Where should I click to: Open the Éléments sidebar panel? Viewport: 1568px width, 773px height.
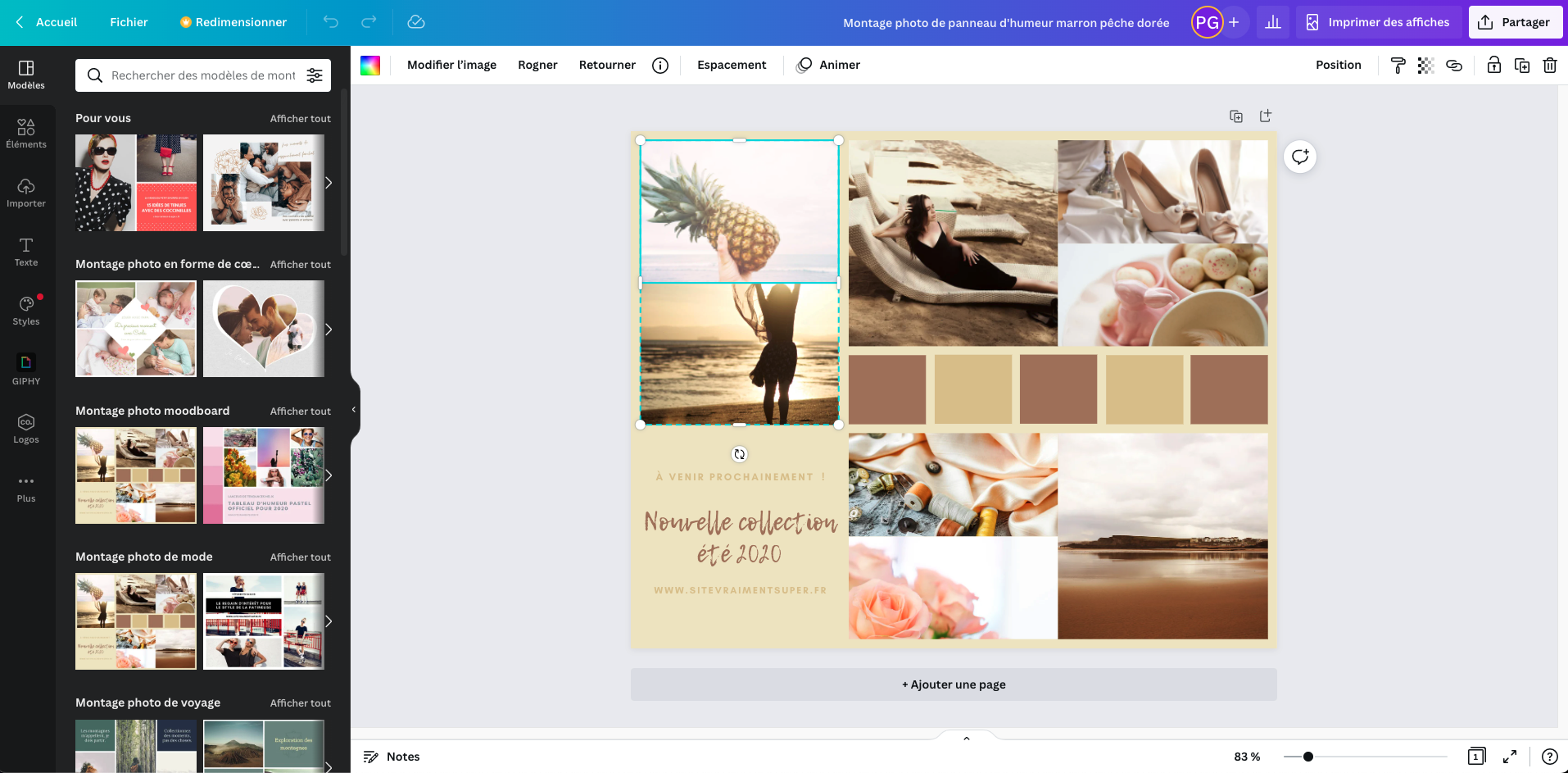[x=26, y=134]
